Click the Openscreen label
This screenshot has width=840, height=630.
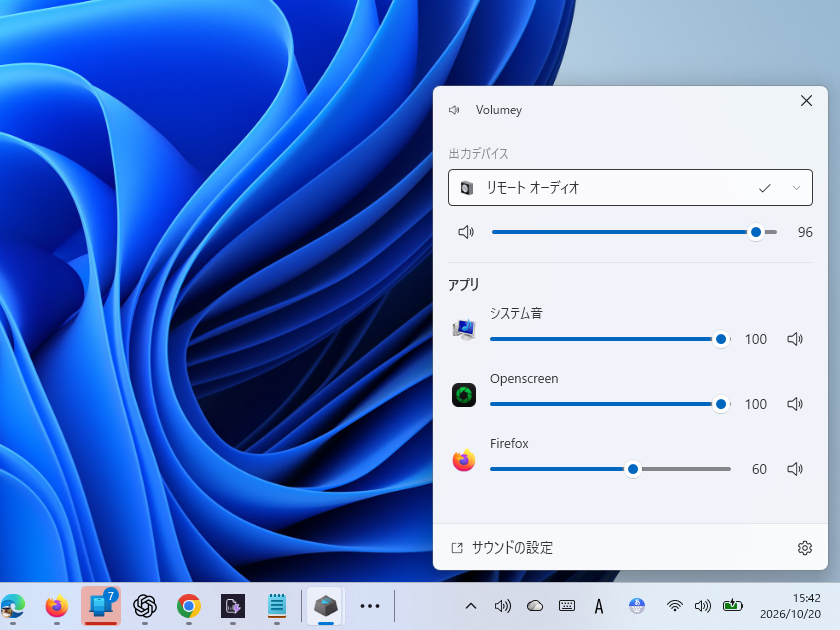(524, 379)
